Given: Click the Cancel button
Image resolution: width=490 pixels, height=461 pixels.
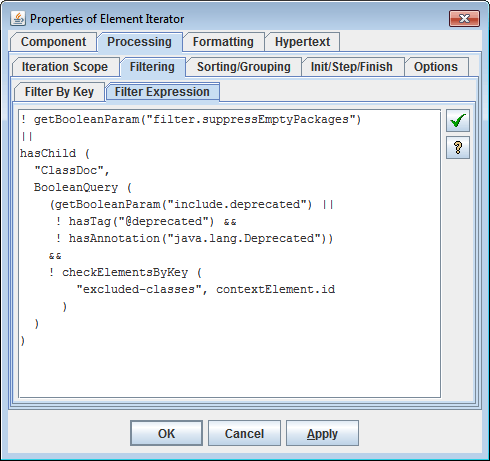Looking at the screenshot, I should [x=244, y=433].
